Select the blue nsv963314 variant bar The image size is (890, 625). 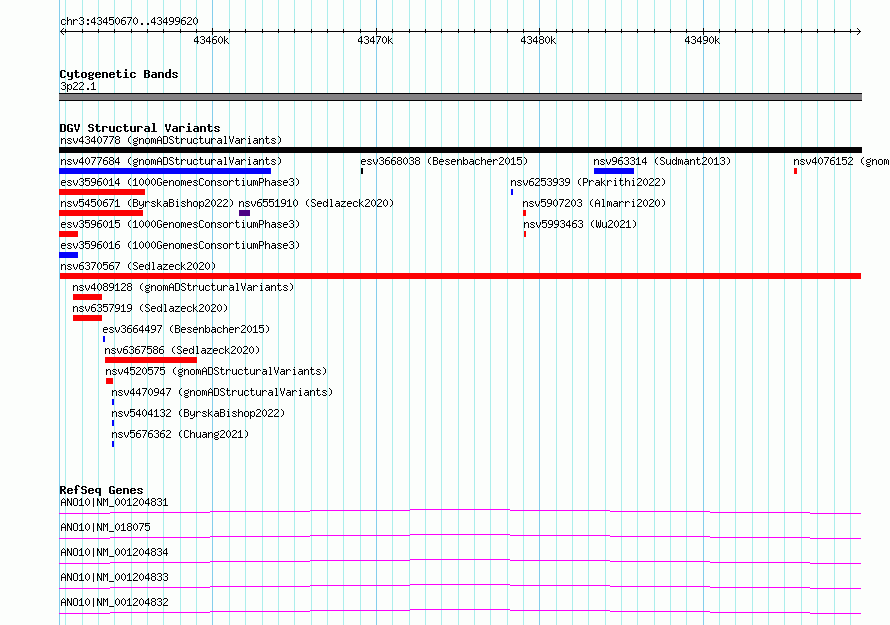614,171
